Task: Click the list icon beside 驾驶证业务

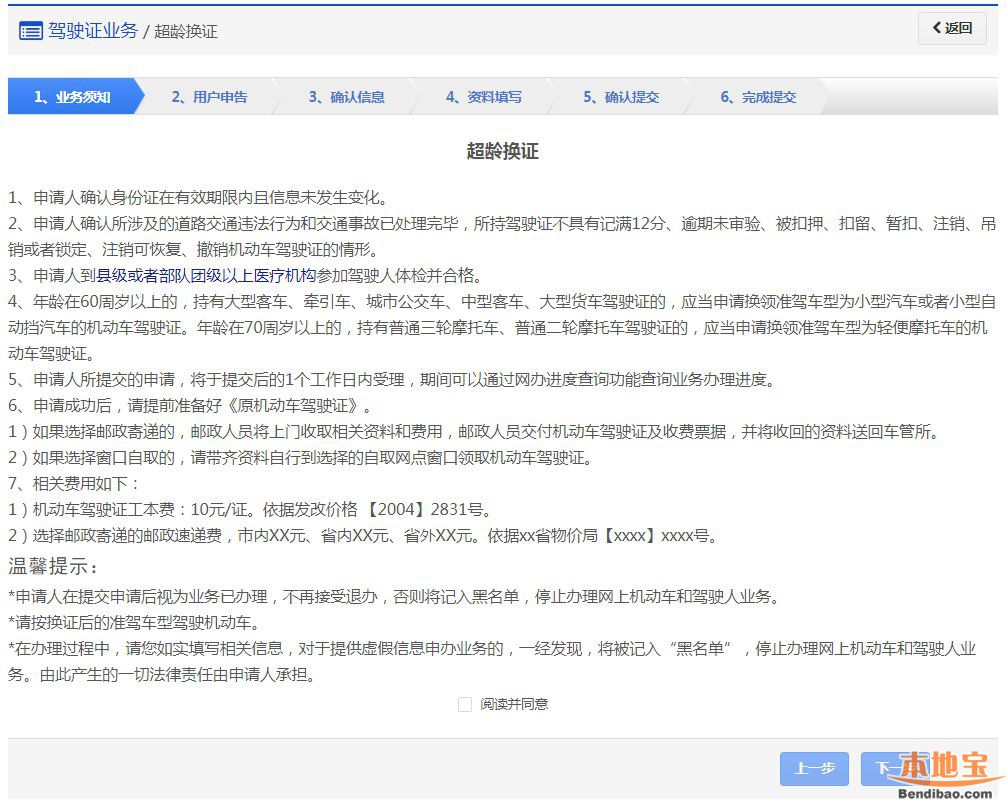Action: [30, 31]
